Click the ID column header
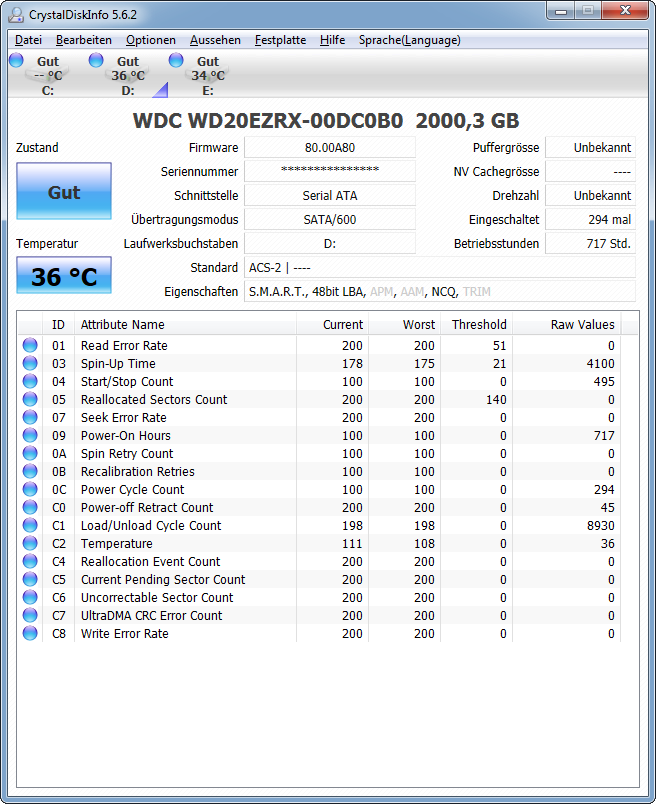656x804 pixels. coord(58,325)
